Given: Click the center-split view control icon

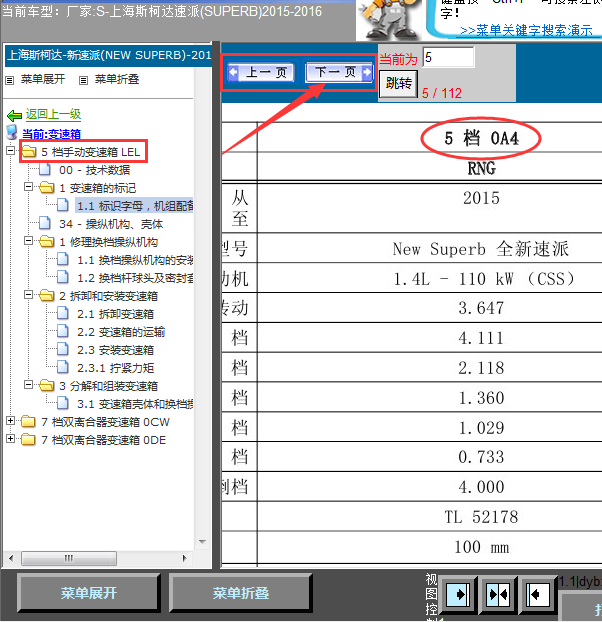Looking at the screenshot, I should point(498,595).
